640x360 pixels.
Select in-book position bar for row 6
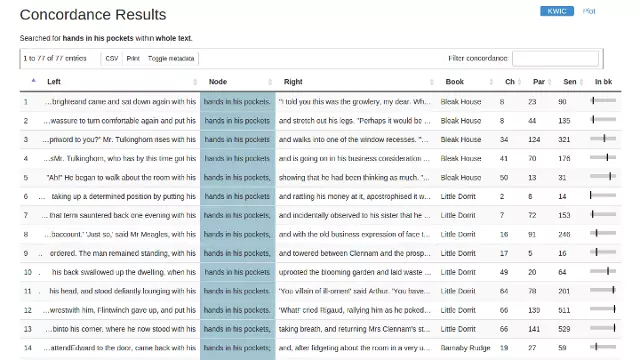[x=603, y=196]
